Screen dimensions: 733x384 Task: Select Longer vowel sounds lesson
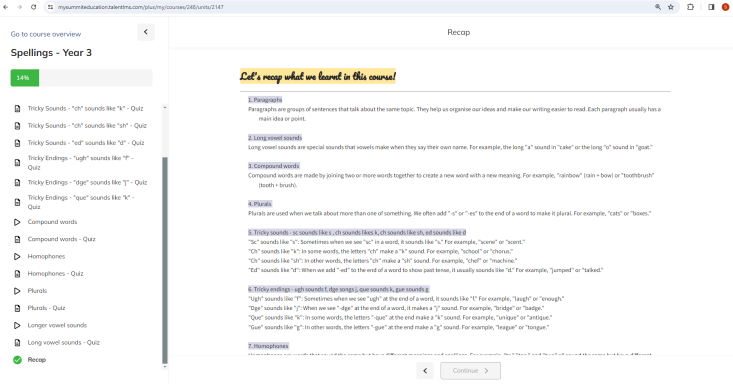pos(57,325)
